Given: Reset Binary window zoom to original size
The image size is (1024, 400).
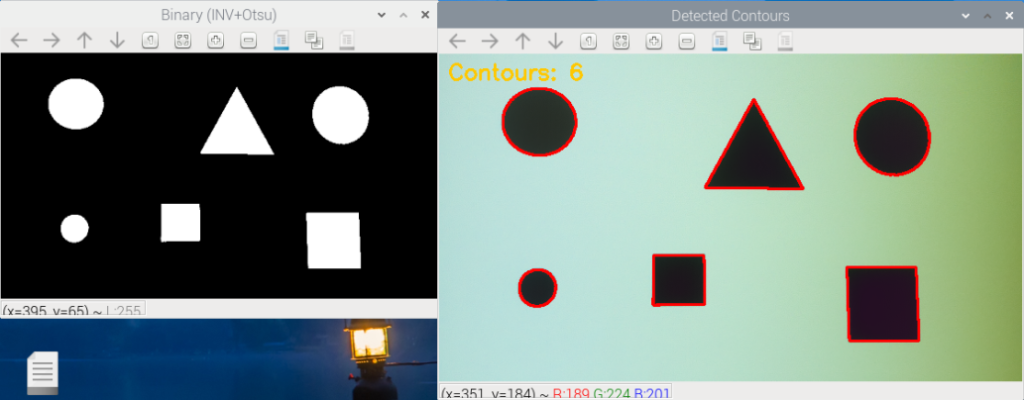Looking at the screenshot, I should 149,40.
